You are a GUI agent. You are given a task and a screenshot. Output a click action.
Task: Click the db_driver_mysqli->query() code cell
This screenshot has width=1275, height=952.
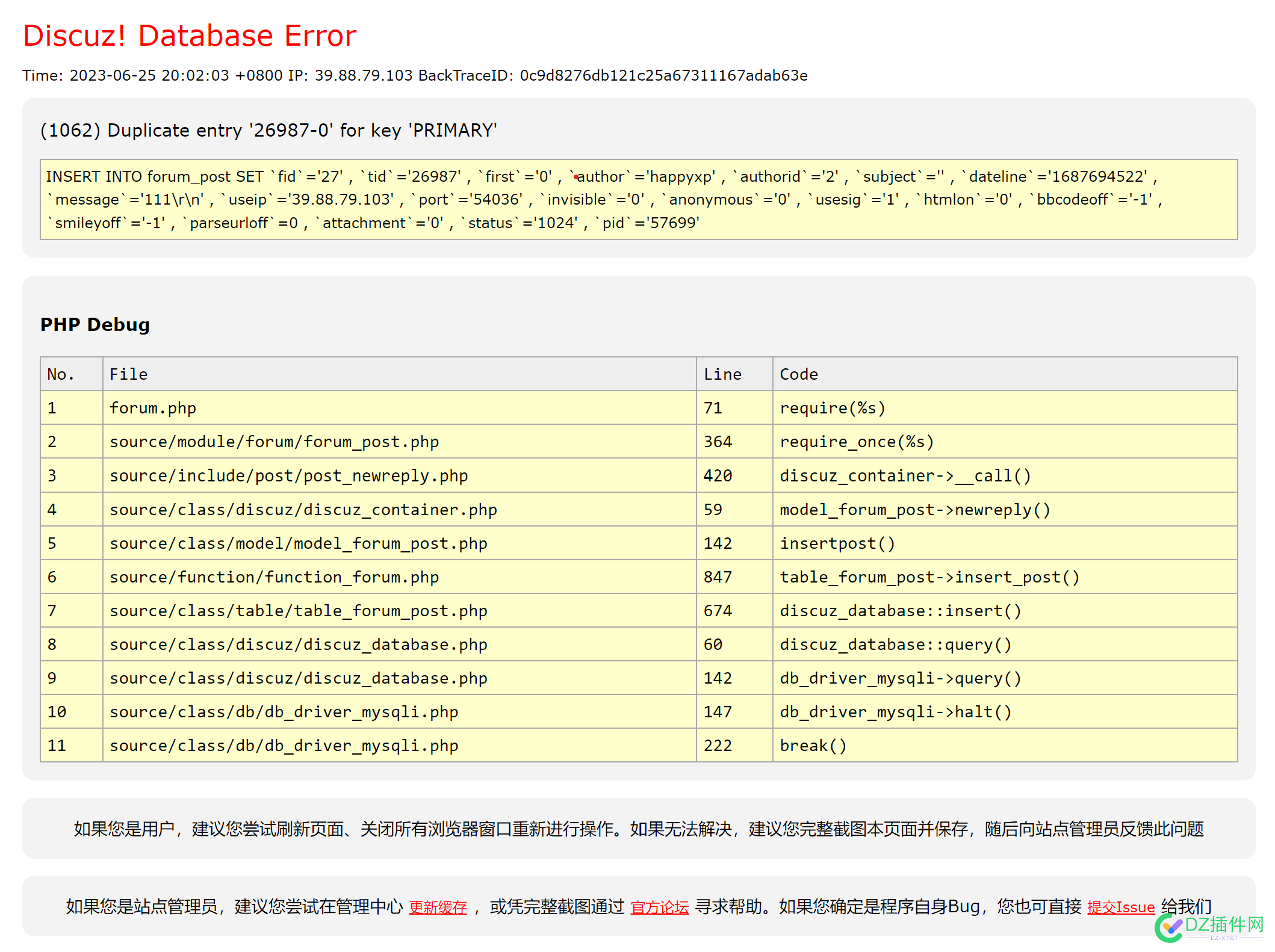coord(1005,678)
